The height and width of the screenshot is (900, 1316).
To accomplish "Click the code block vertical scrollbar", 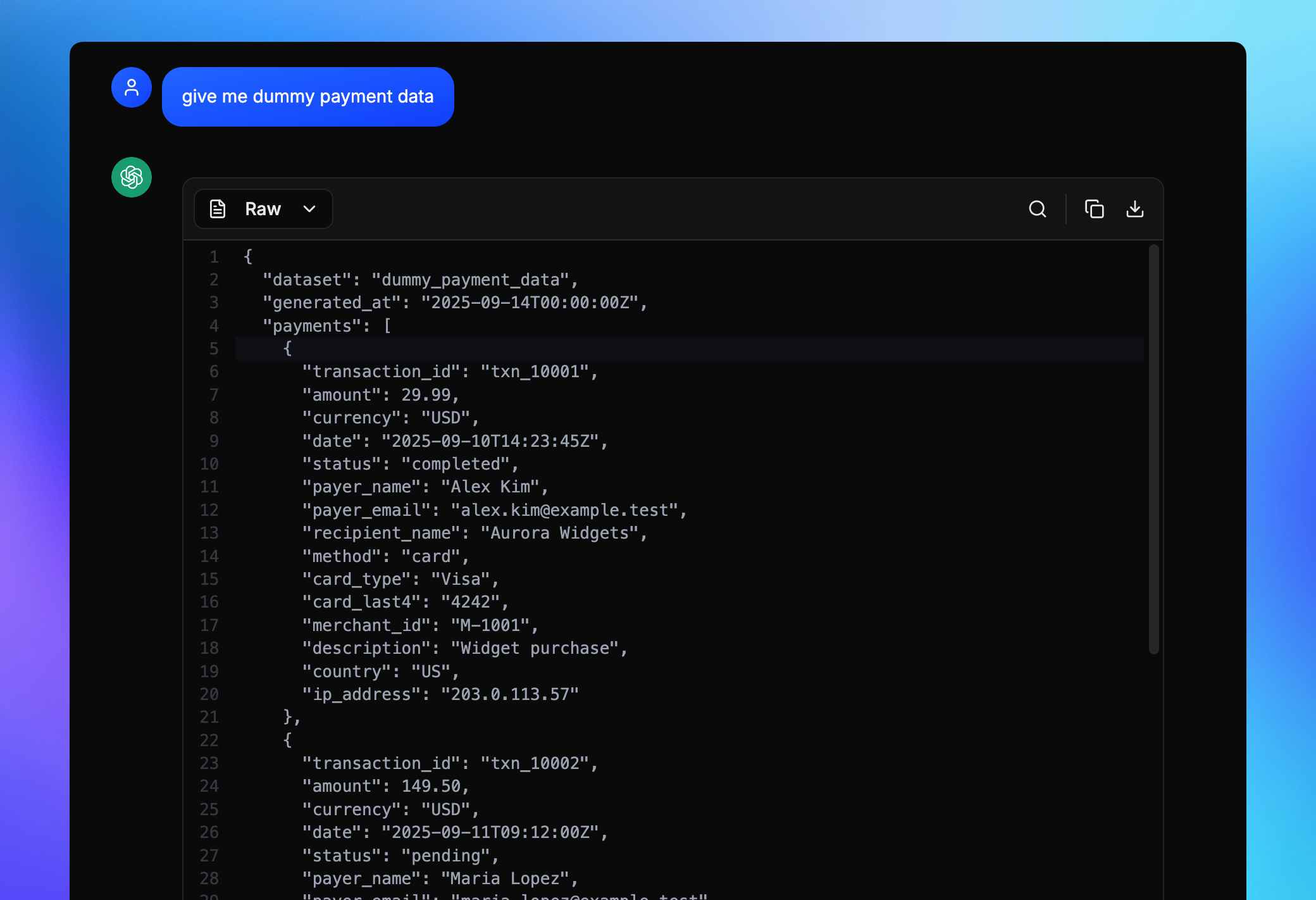I will pyautogui.click(x=1153, y=449).
